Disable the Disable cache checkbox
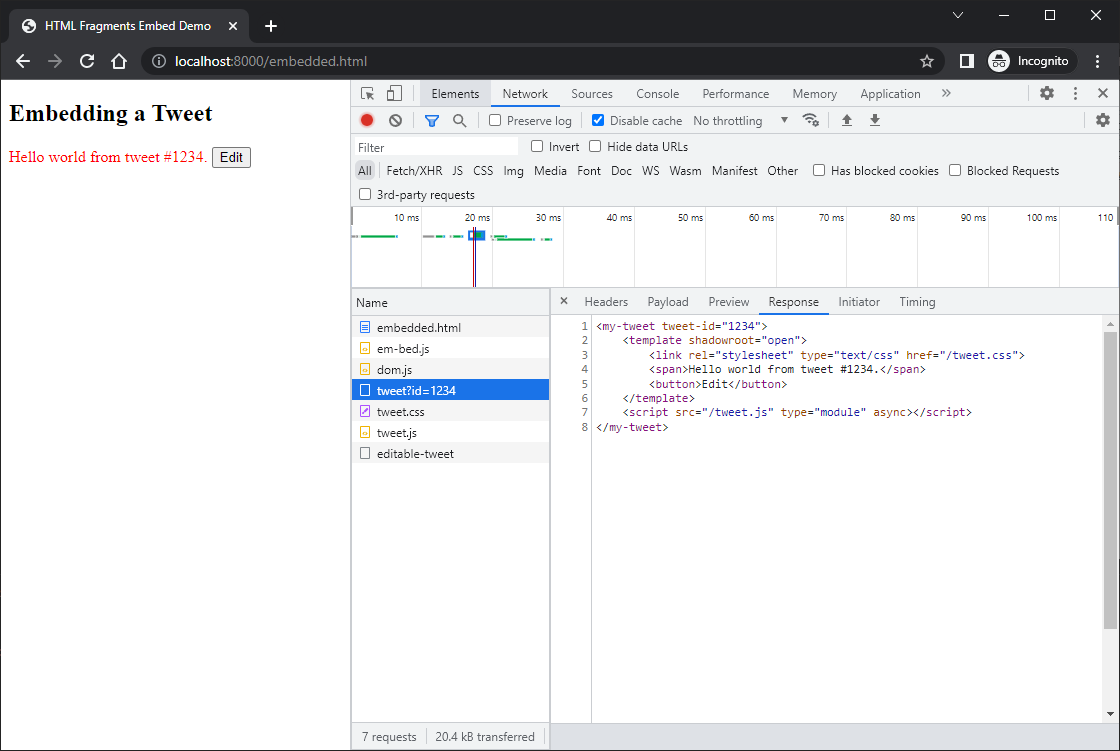Viewport: 1120px width, 751px height. (597, 120)
